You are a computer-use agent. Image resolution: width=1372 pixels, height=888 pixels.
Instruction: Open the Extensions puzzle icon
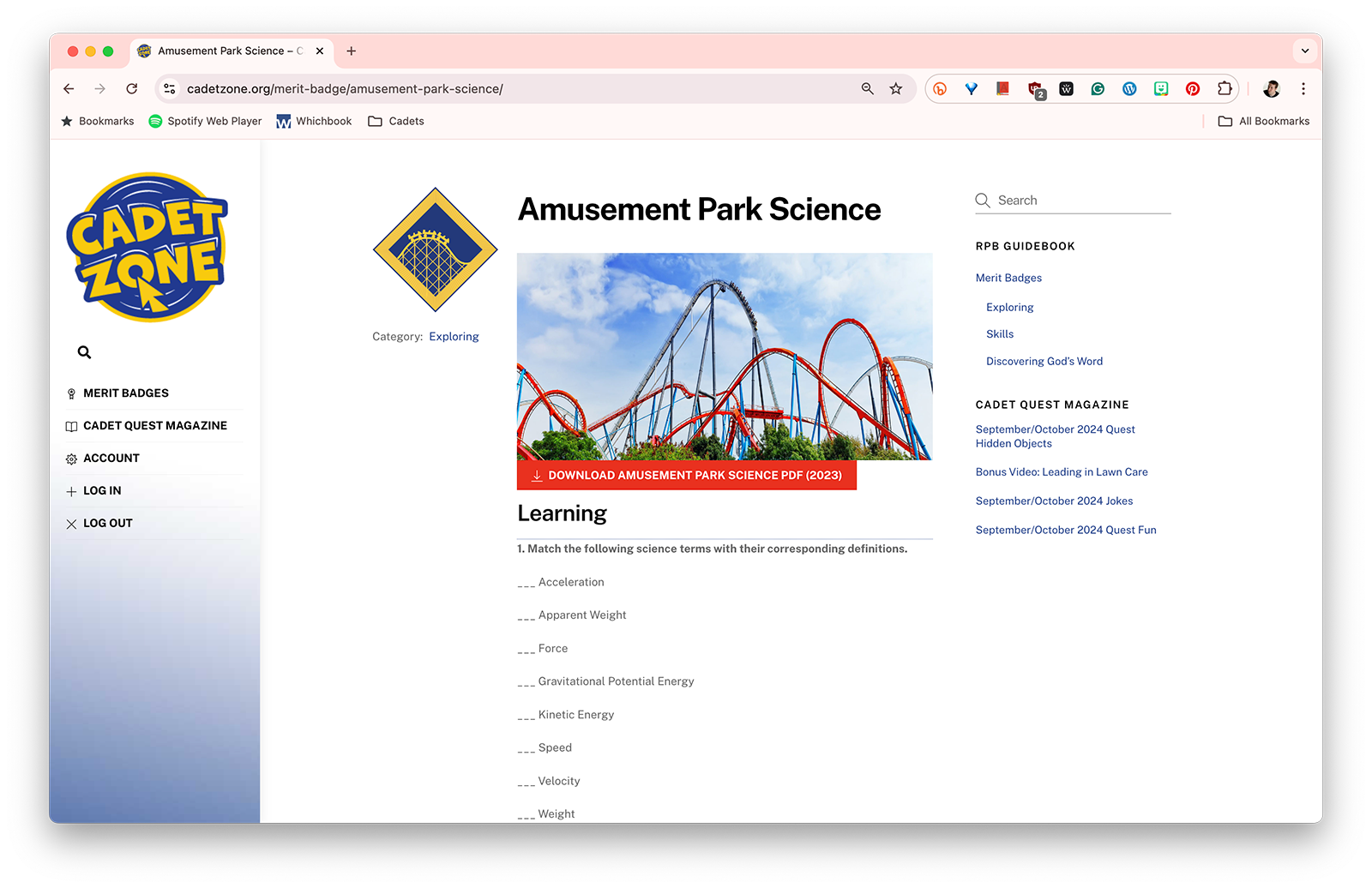(x=1225, y=89)
